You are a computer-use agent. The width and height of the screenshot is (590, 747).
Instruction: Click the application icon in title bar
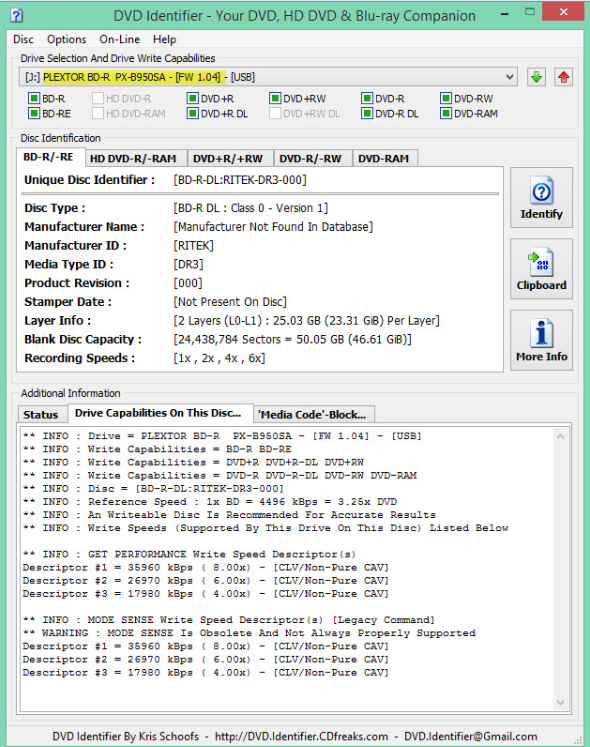pyautogui.click(x=16, y=16)
